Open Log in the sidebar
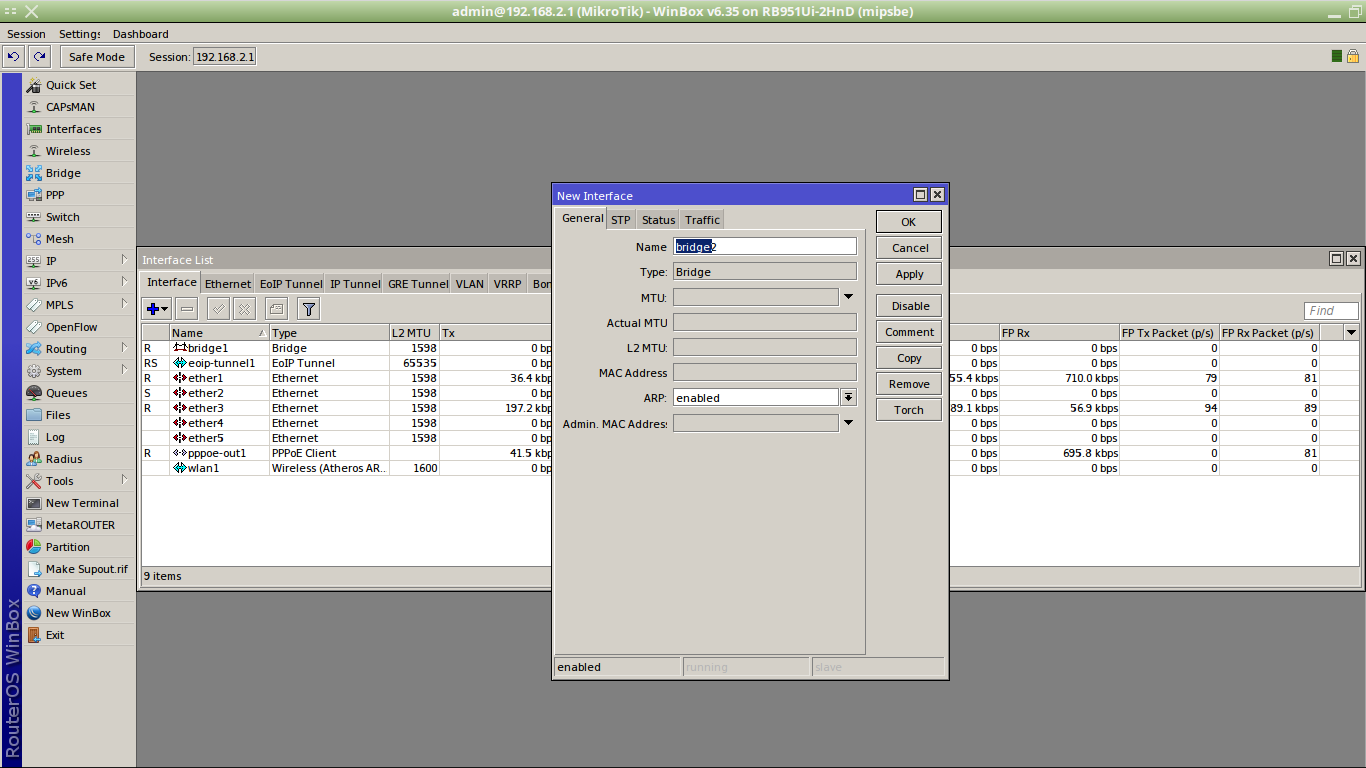The height and width of the screenshot is (768, 1366). tap(78, 437)
